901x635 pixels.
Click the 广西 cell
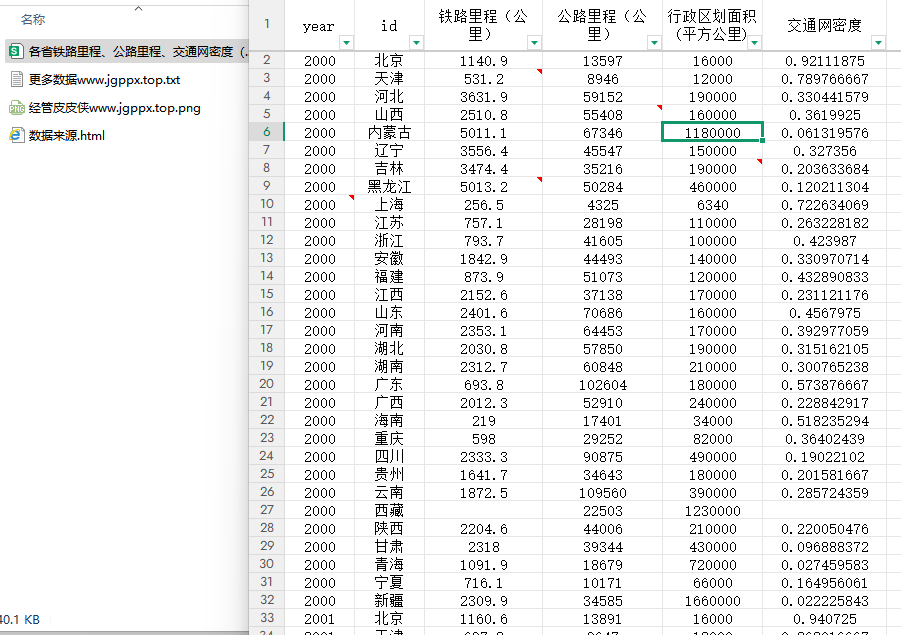point(389,402)
